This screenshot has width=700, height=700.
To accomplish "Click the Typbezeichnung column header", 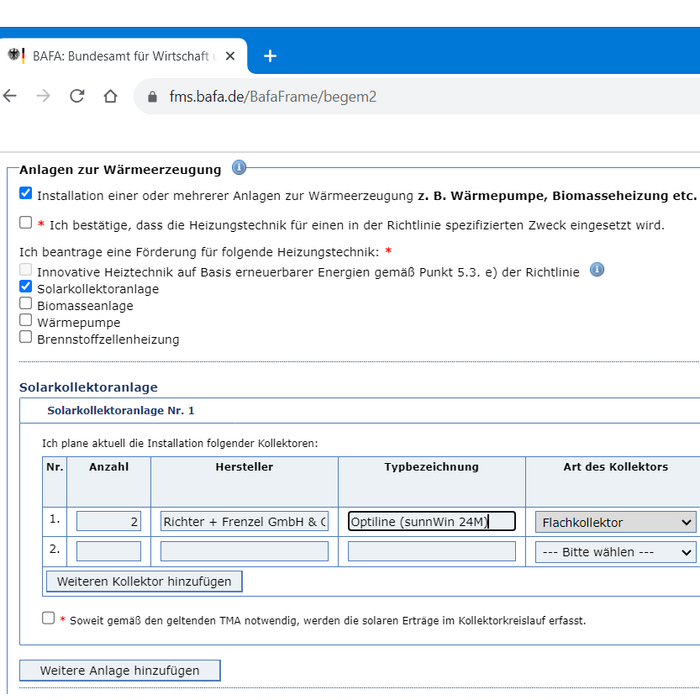I will click(x=431, y=467).
